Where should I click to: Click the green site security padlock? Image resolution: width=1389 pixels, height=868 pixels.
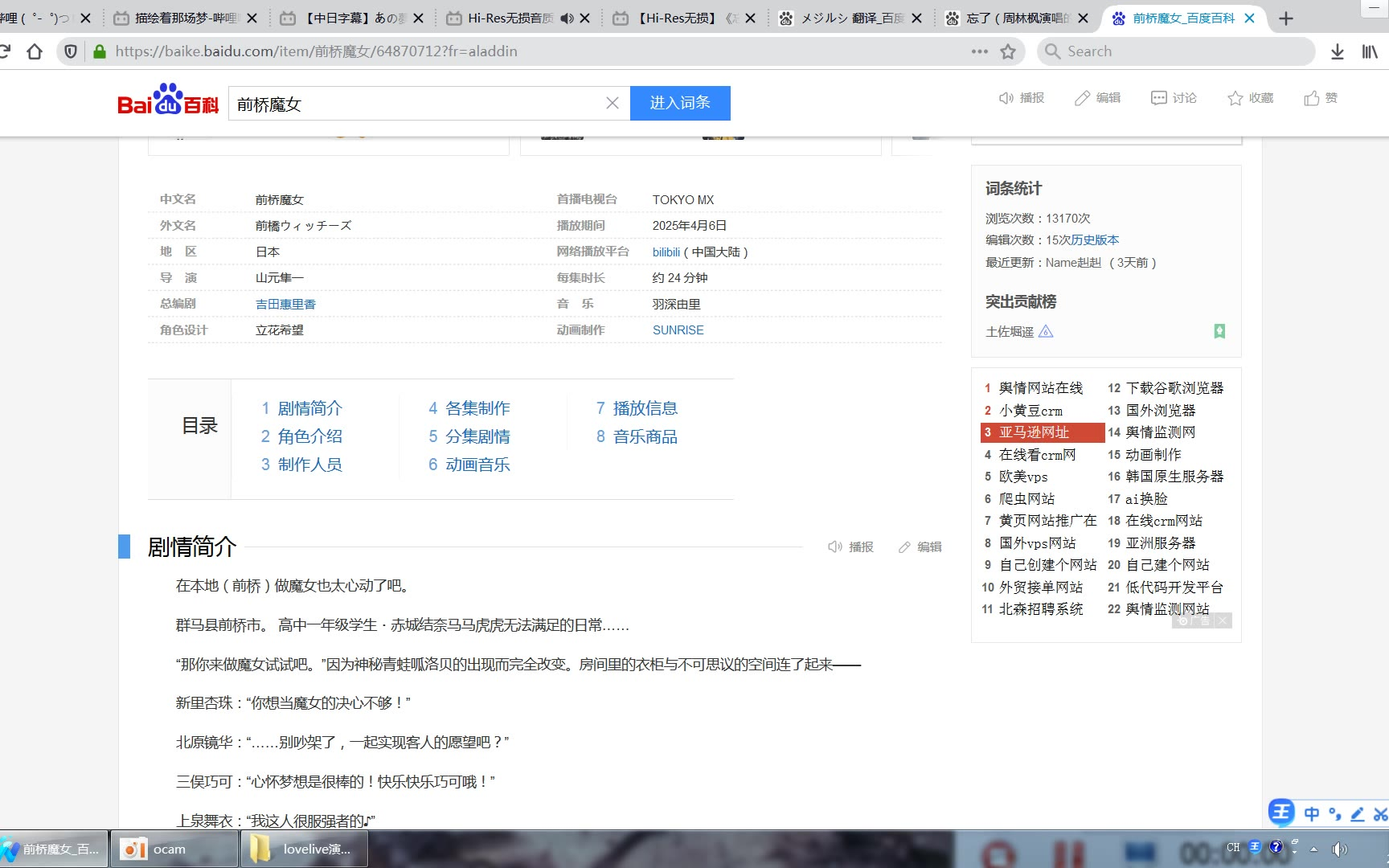pyautogui.click(x=100, y=51)
